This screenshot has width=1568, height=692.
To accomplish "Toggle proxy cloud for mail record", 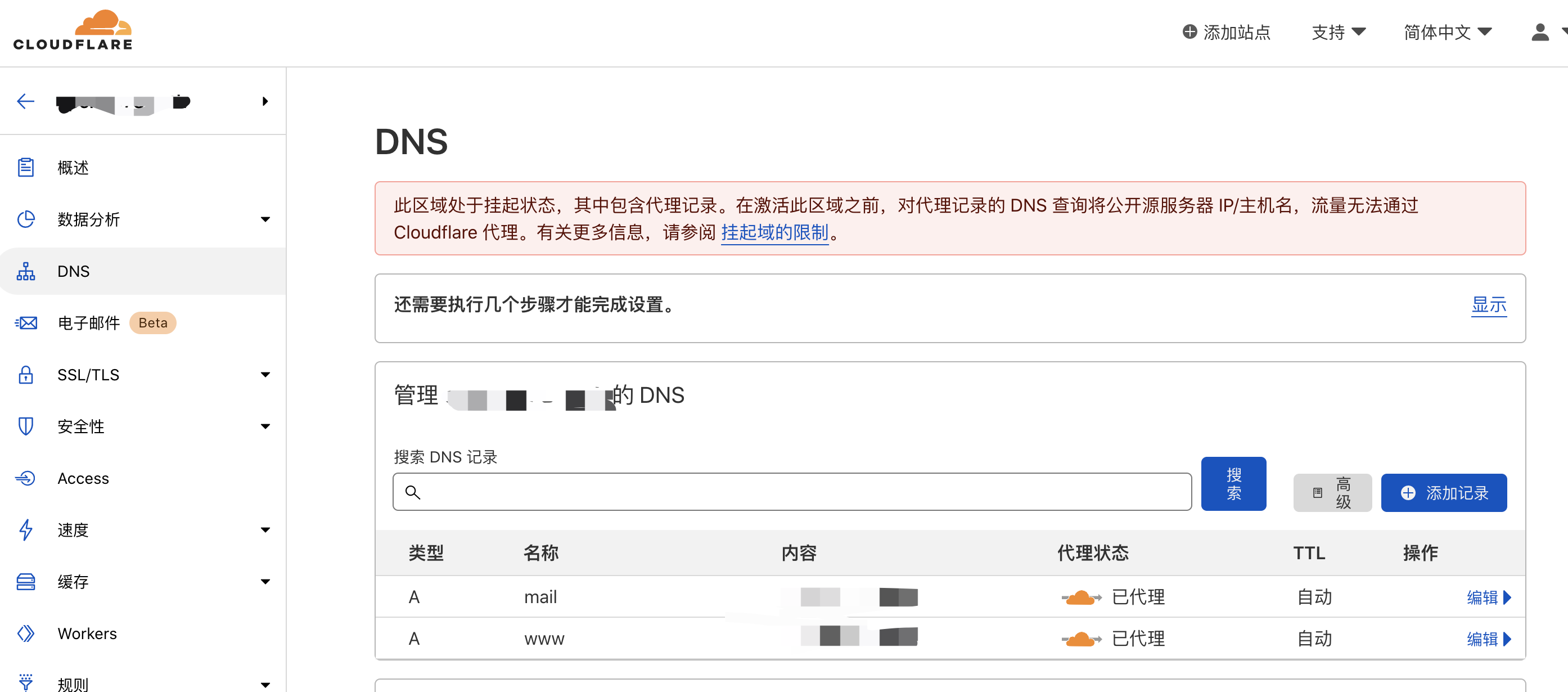I will (x=1081, y=597).
